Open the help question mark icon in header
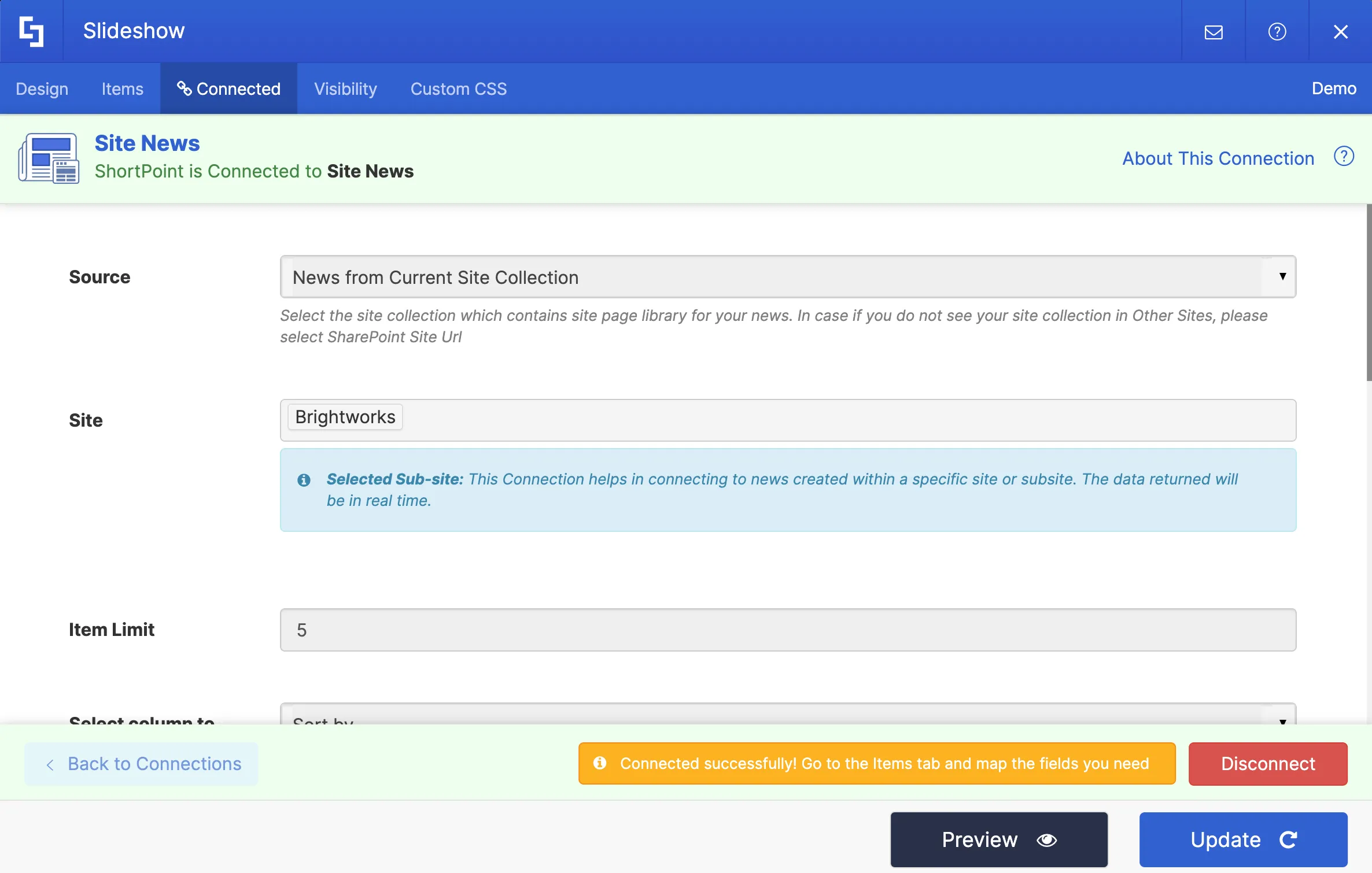 1277,32
